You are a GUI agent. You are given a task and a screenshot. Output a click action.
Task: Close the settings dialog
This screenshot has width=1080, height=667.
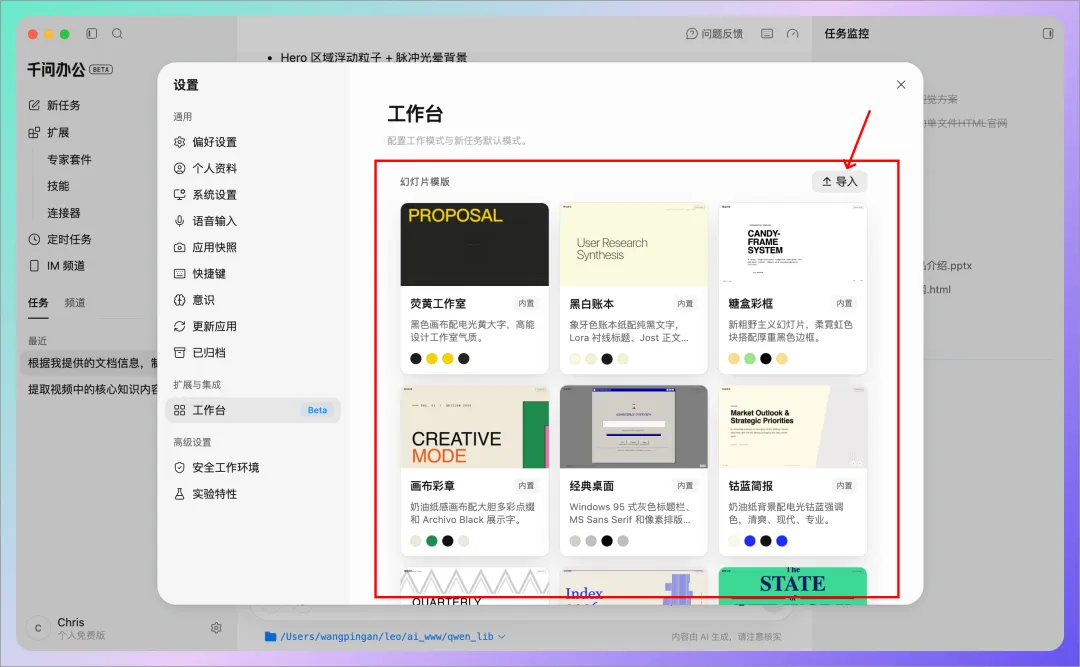tap(901, 85)
